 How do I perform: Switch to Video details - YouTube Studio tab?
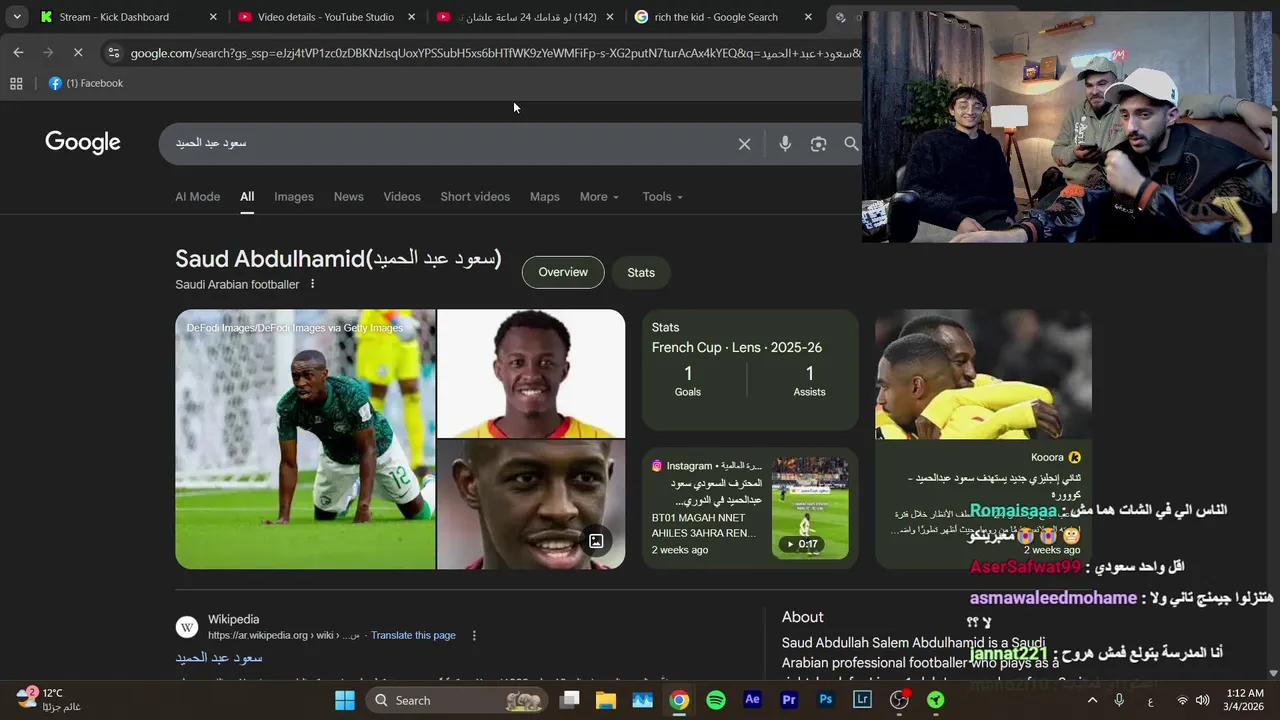[x=325, y=17]
